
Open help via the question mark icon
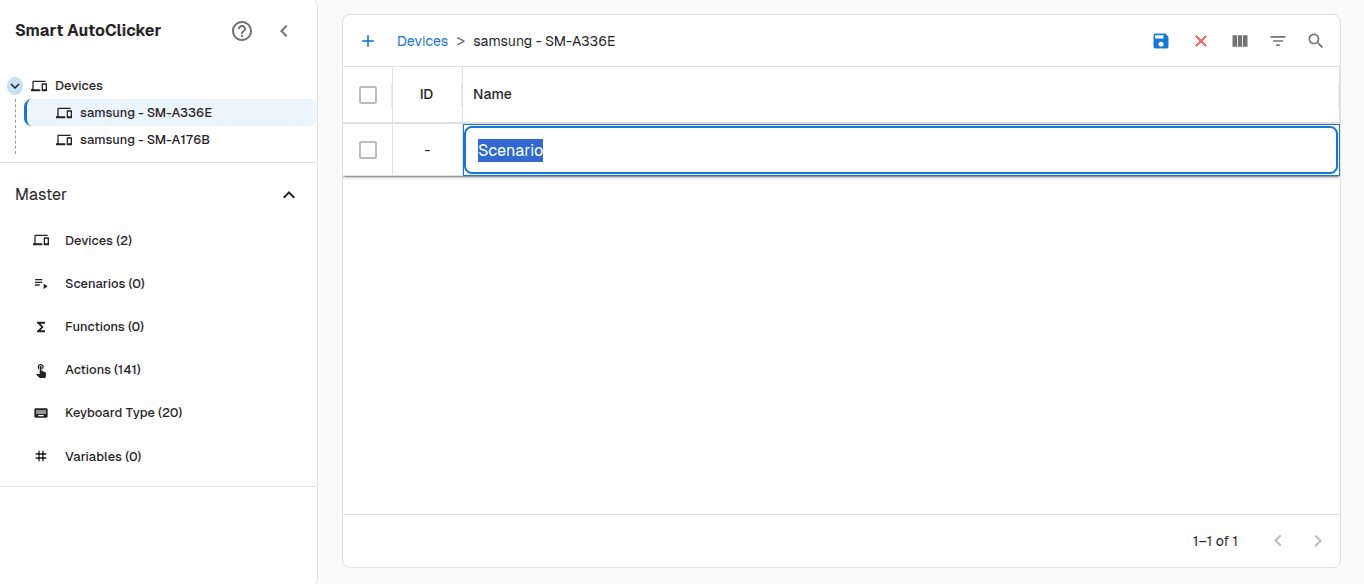click(x=242, y=30)
